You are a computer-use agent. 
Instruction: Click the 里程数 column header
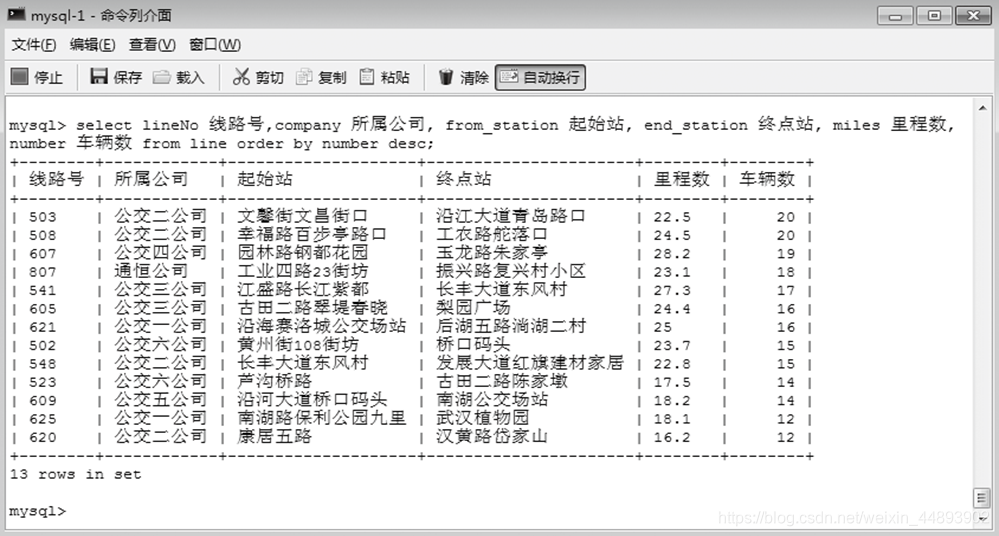pos(682,179)
